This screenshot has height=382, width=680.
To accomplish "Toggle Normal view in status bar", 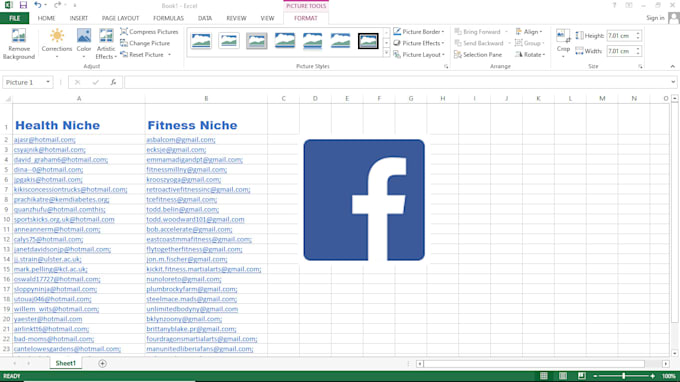I will [x=544, y=376].
